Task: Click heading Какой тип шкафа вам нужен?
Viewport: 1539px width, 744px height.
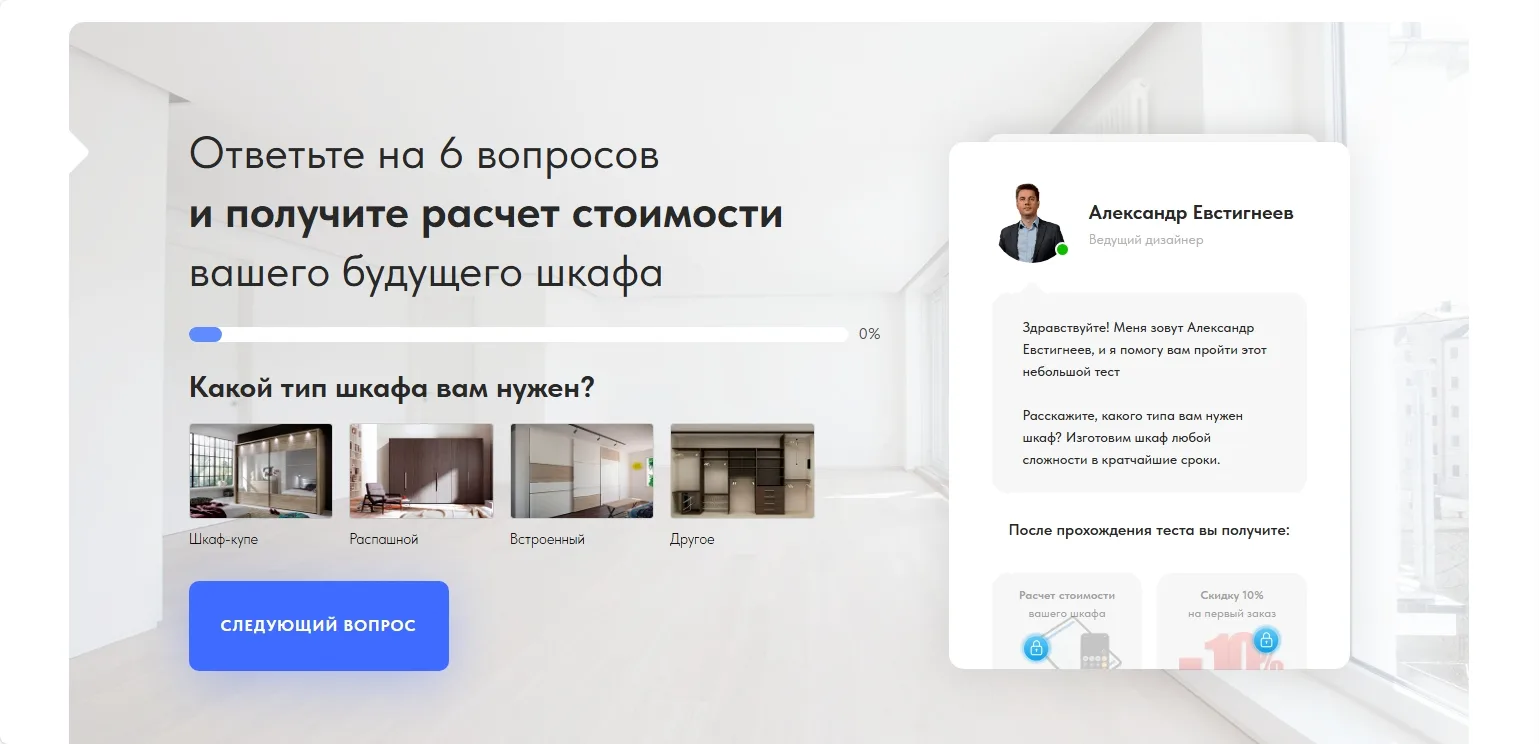Action: pyautogui.click(x=391, y=388)
